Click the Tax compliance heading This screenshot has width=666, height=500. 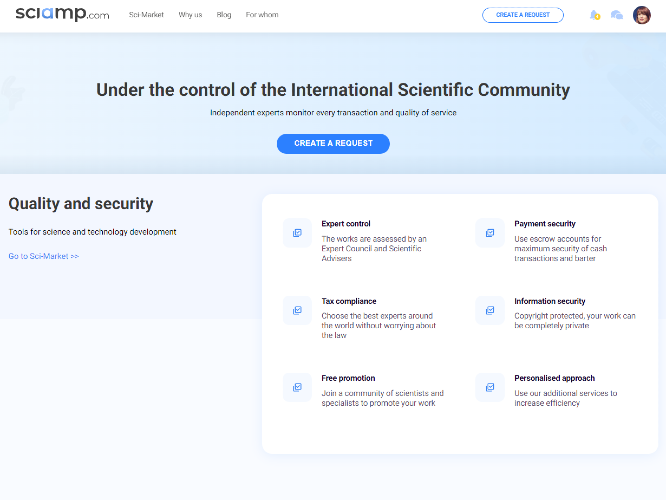pos(349,301)
